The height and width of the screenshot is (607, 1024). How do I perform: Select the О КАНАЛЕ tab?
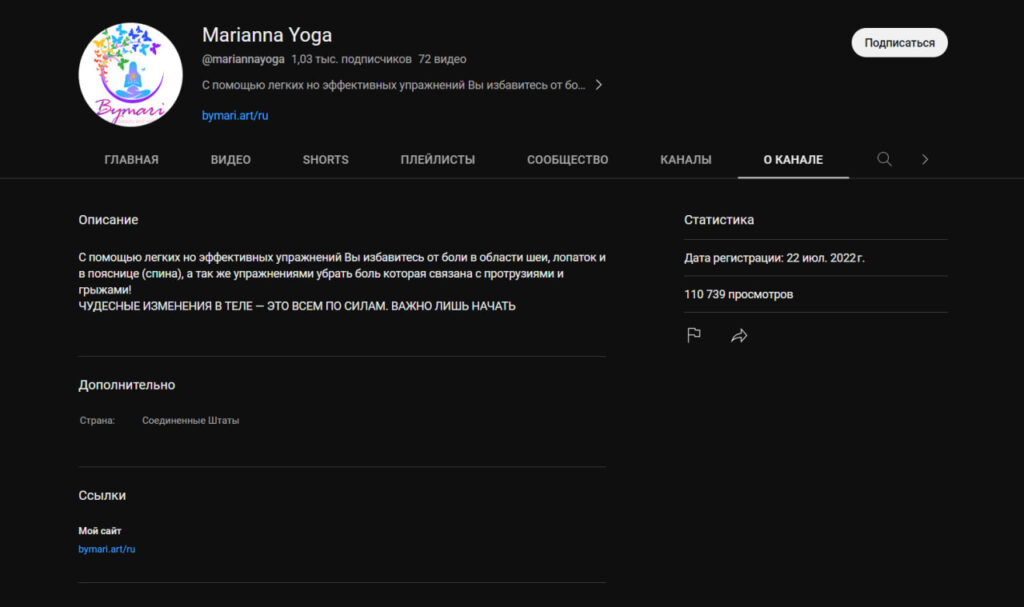pyautogui.click(x=793, y=160)
